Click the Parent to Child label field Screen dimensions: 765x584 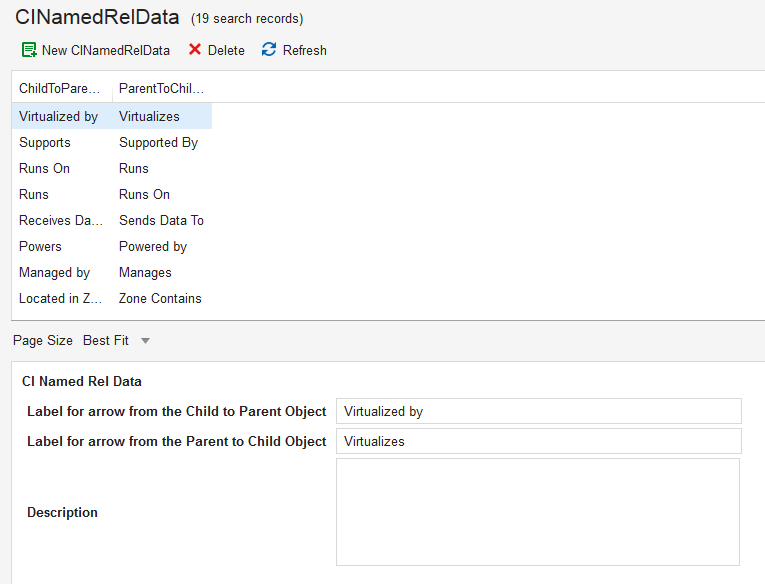(538, 441)
